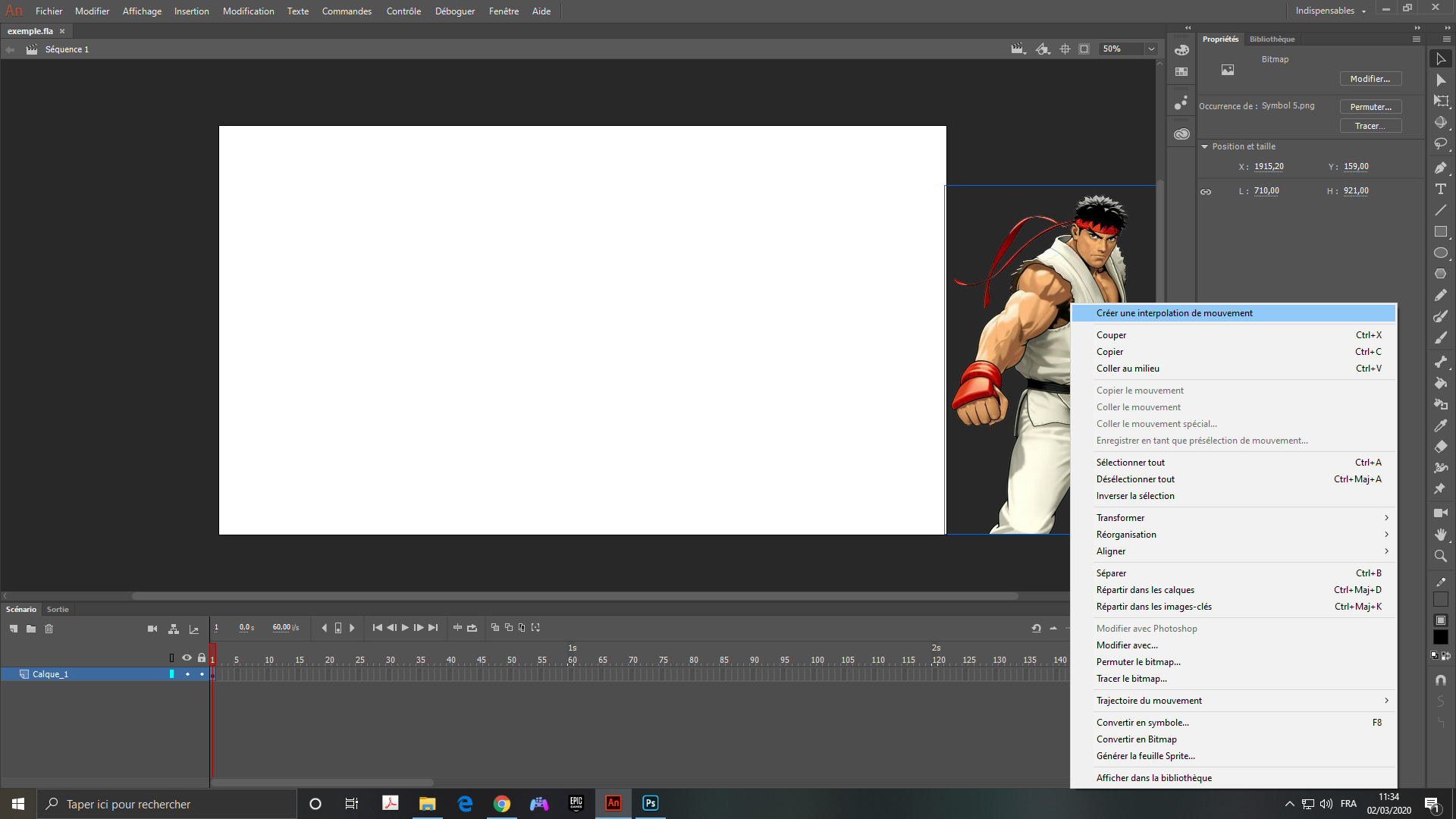Viewport: 1456px width, 819px height.
Task: Click the black fill color swatch
Action: (1441, 638)
